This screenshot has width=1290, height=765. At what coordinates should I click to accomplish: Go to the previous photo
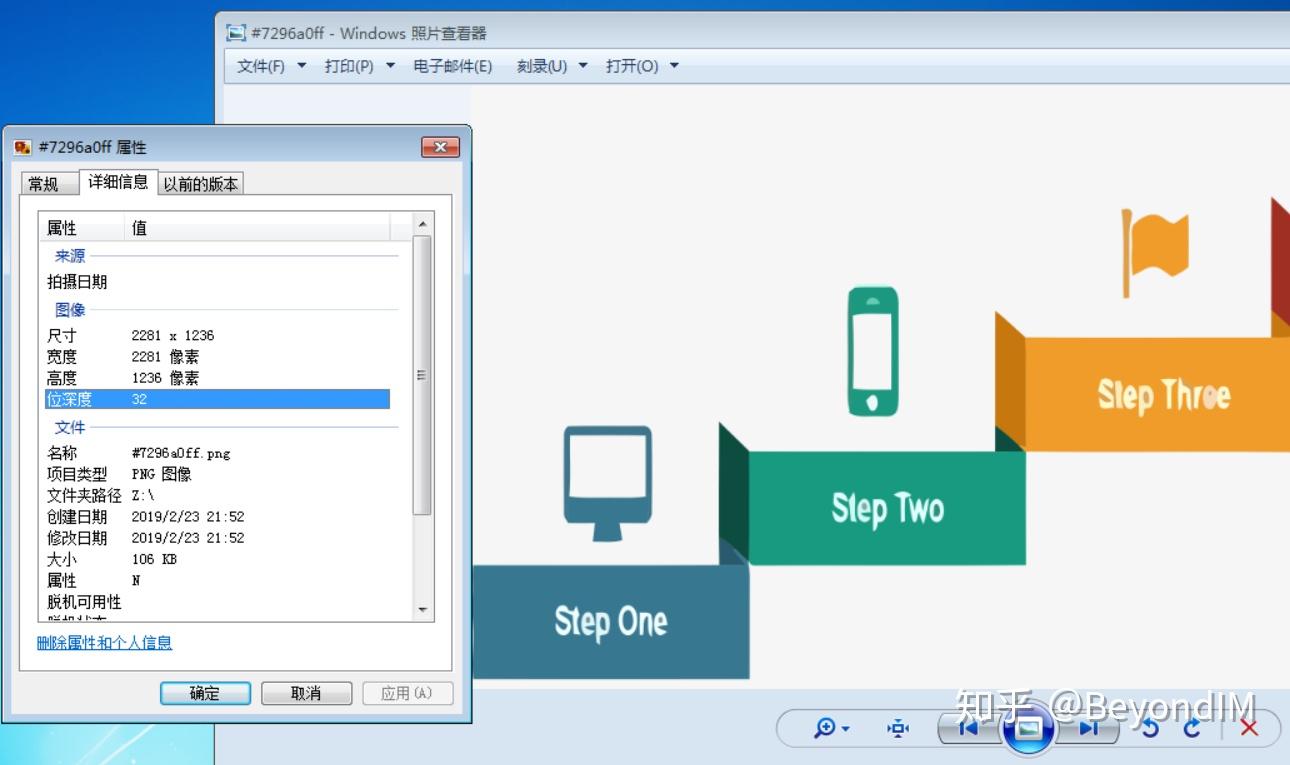[968, 728]
